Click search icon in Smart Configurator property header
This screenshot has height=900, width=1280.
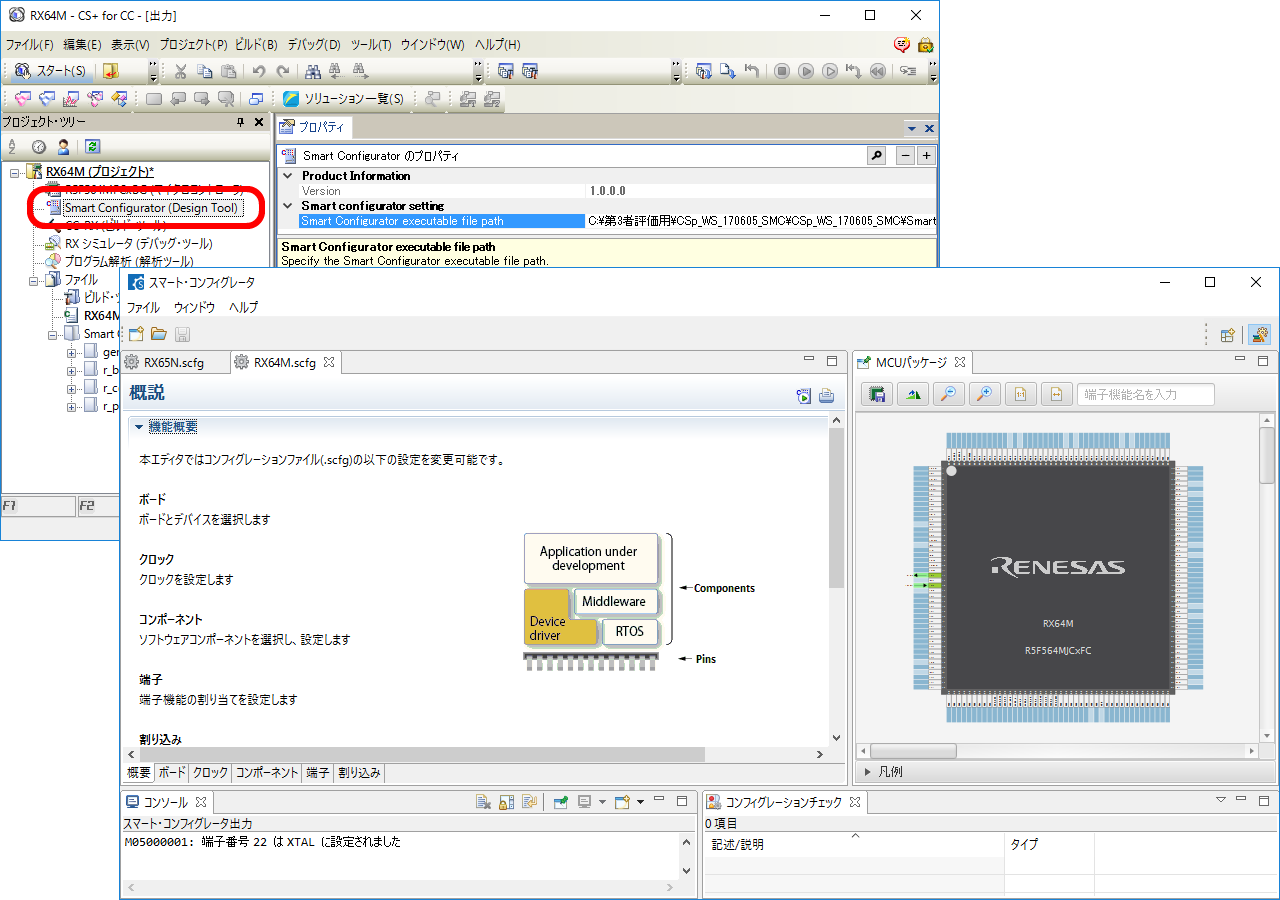[876, 156]
